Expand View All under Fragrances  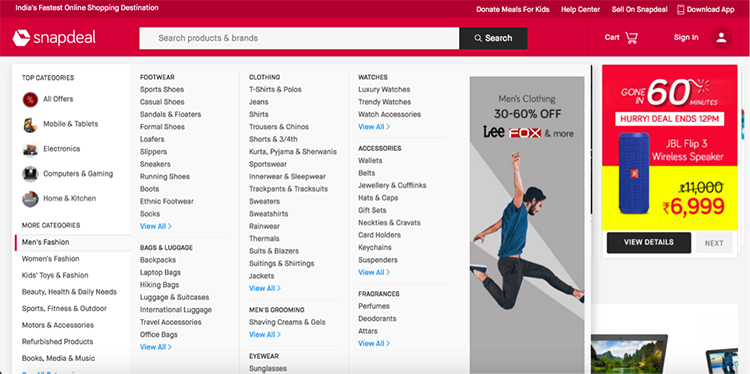(374, 343)
